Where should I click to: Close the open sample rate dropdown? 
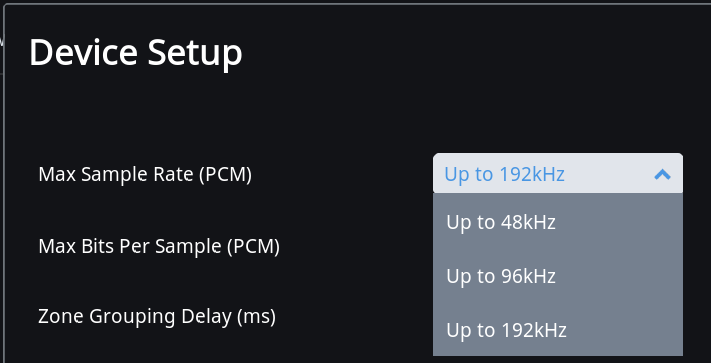tap(662, 174)
